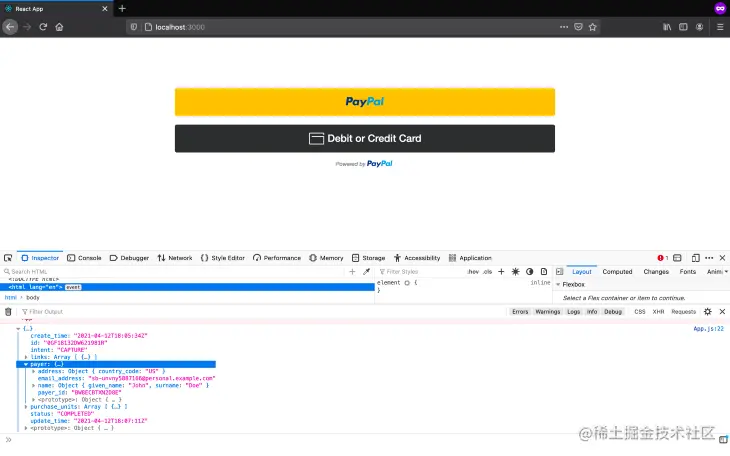The width and height of the screenshot is (730, 456).
Task: Switch to the Inspector tab
Action: pos(40,258)
